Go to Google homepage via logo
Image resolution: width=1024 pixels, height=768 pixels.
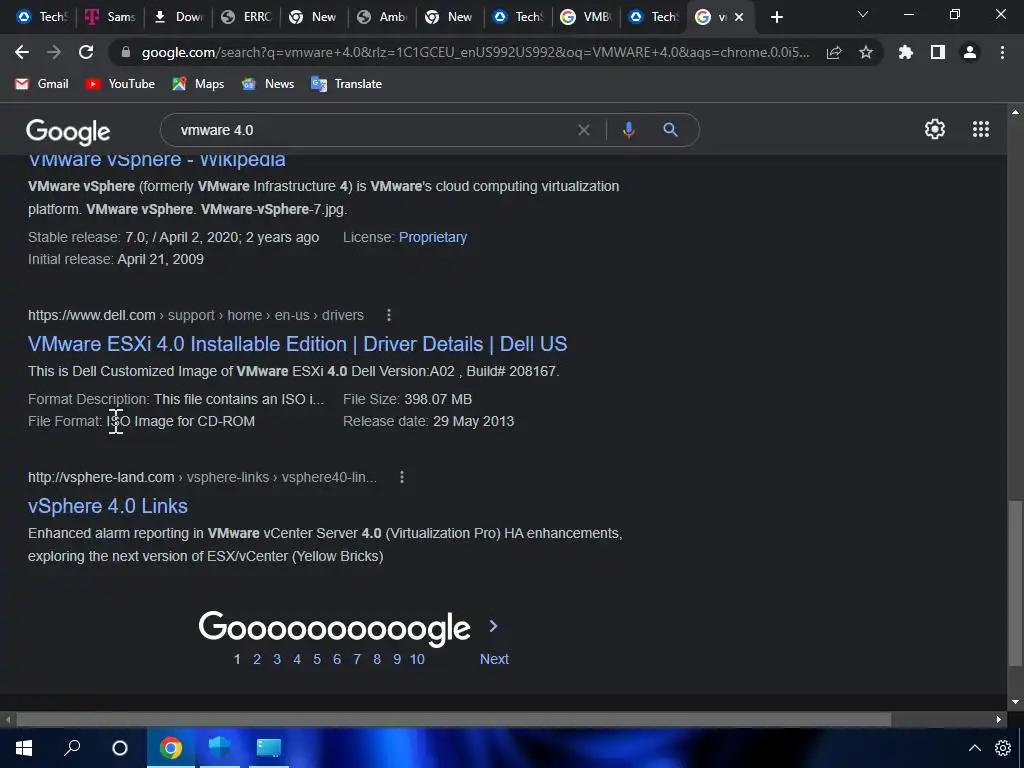68,131
